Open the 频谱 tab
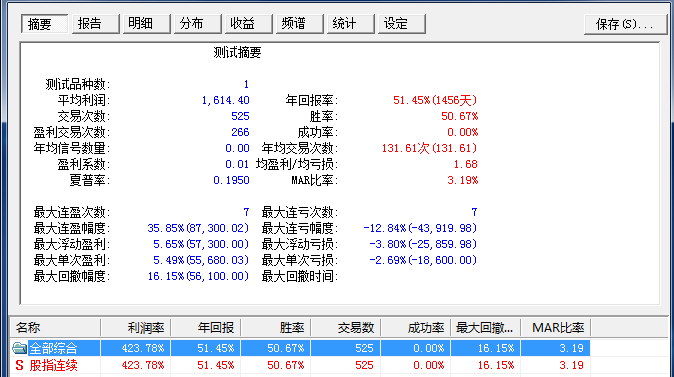Screen dimensions: 674x377 300,24
